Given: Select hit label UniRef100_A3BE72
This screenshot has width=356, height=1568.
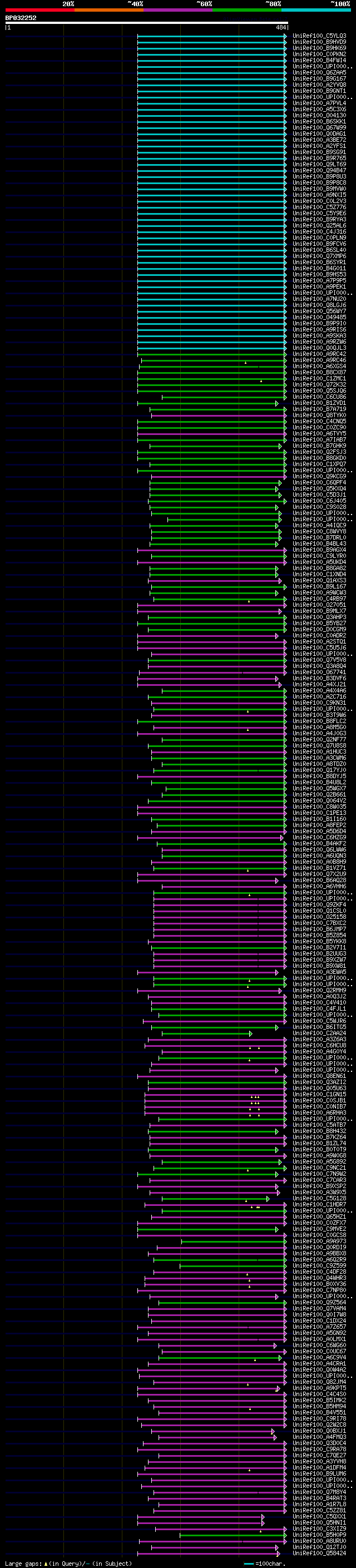Looking at the screenshot, I should (x=319, y=140).
